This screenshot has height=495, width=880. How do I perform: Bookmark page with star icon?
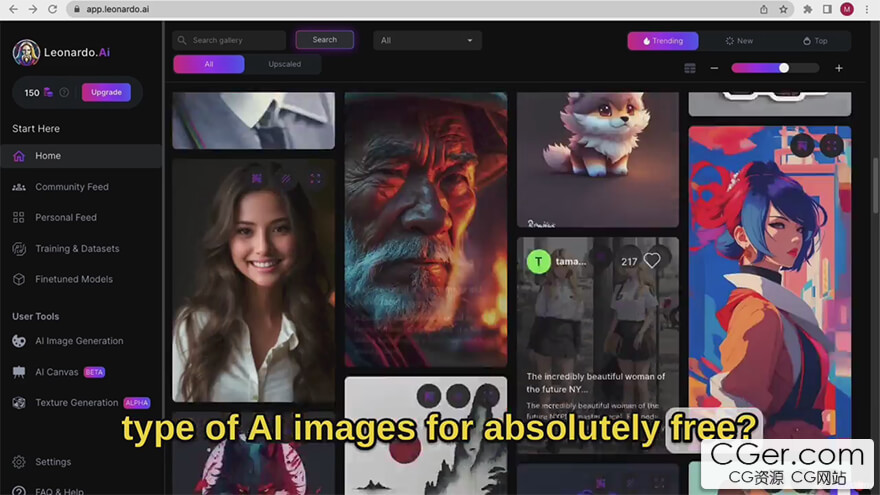(783, 9)
